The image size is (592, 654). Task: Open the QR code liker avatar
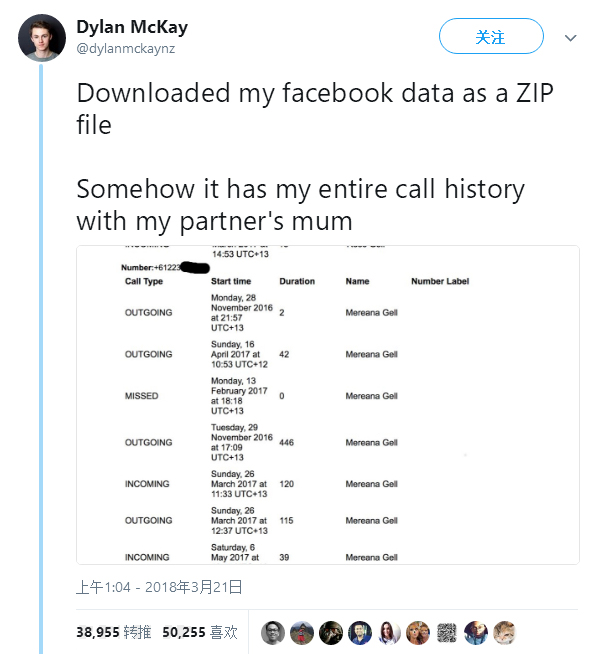pos(447,633)
